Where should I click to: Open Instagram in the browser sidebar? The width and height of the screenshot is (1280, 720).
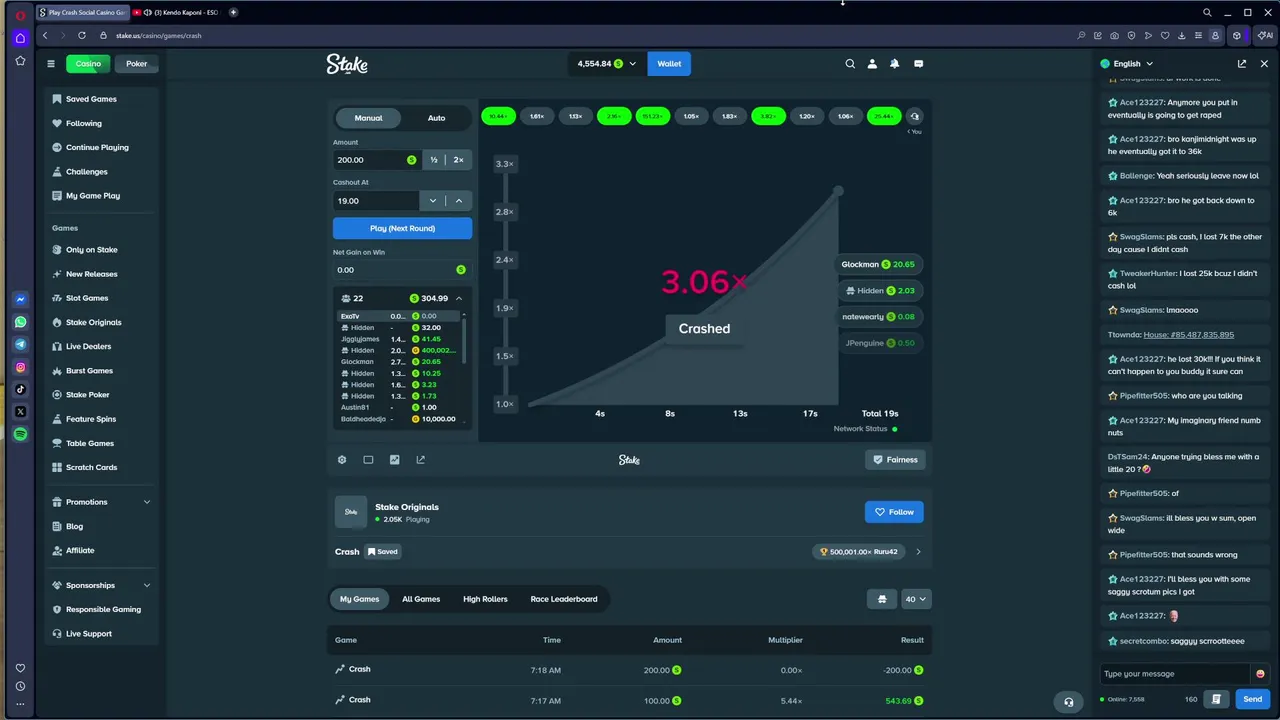(20, 367)
